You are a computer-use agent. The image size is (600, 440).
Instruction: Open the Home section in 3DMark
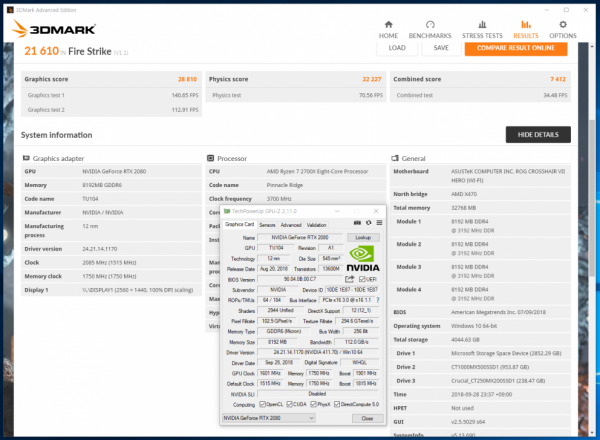(388, 29)
